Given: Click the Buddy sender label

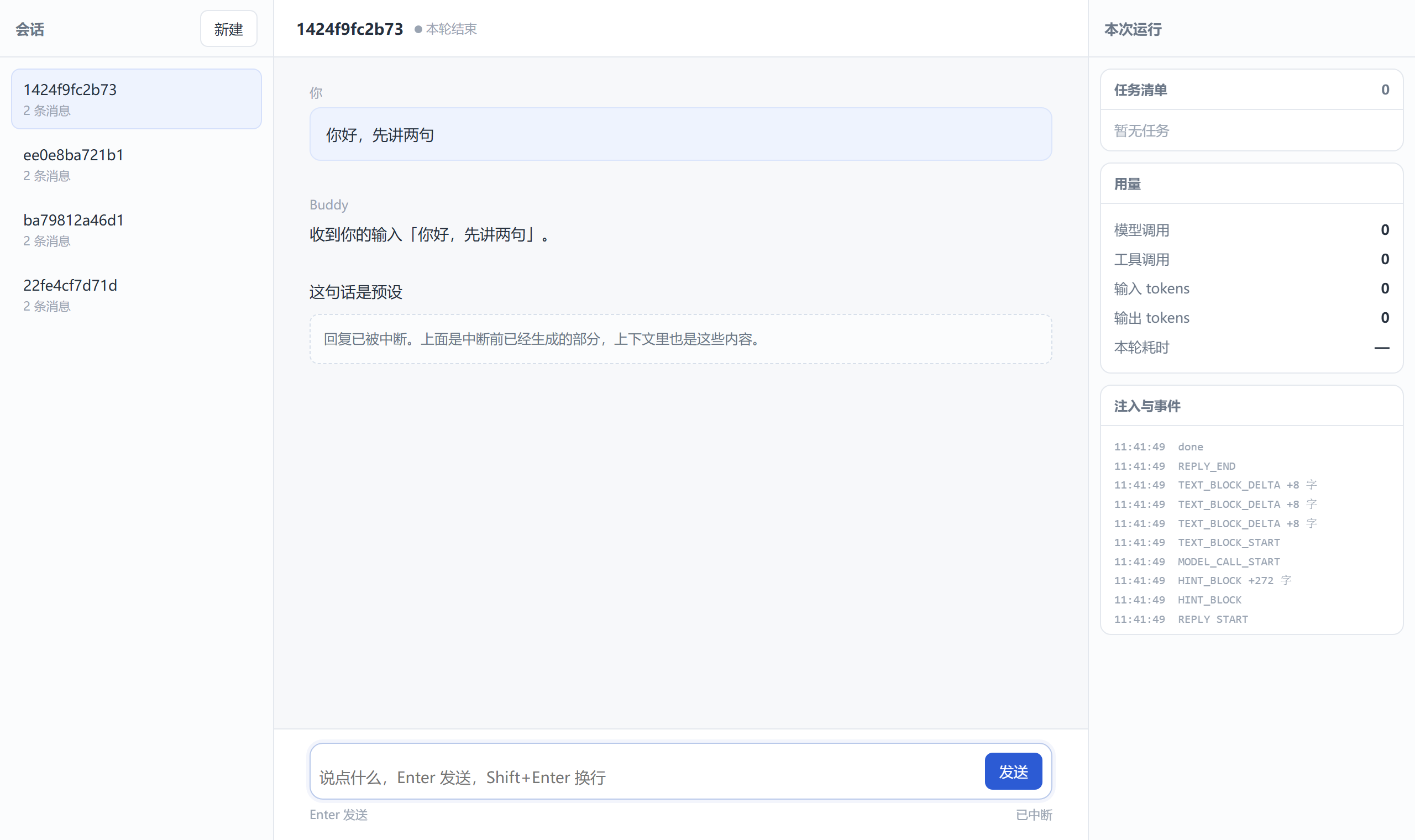Looking at the screenshot, I should 329,204.
